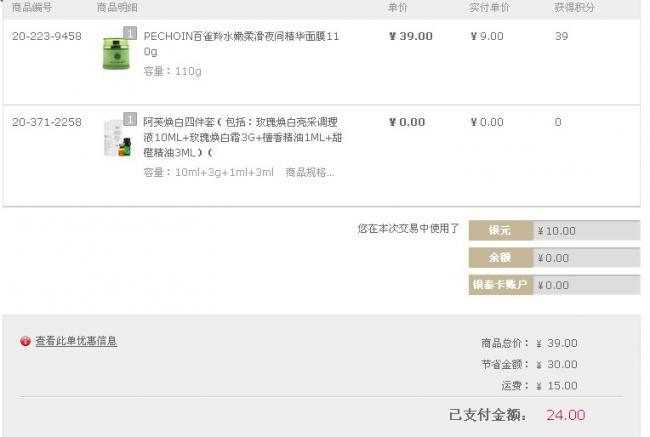Click product number 20-223-9458
Screen dimensions: 650x437
coord(46,36)
